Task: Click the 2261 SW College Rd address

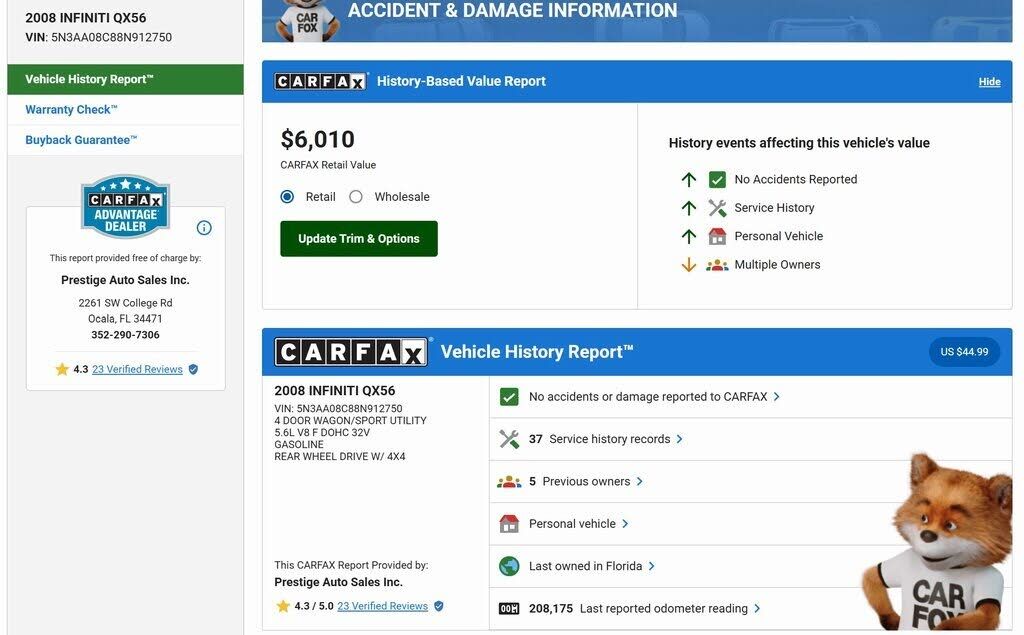Action: coord(125,302)
